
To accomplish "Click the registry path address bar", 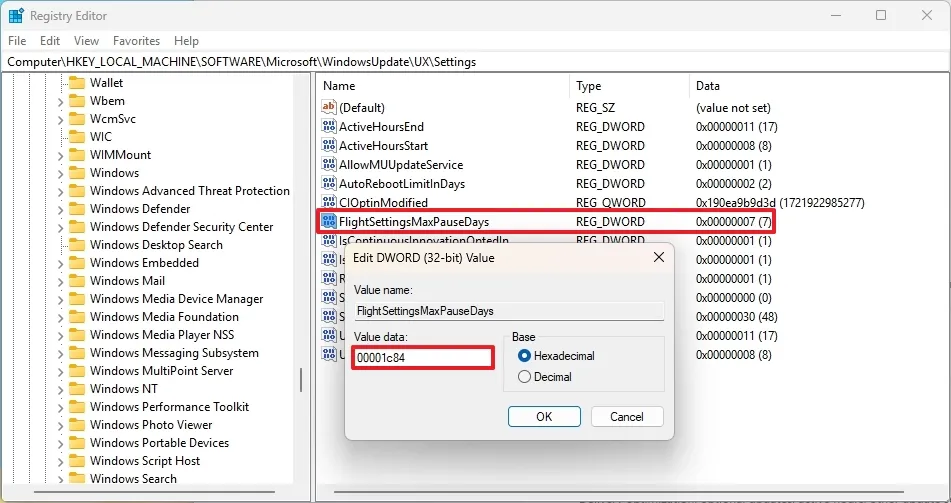I will tap(475, 62).
